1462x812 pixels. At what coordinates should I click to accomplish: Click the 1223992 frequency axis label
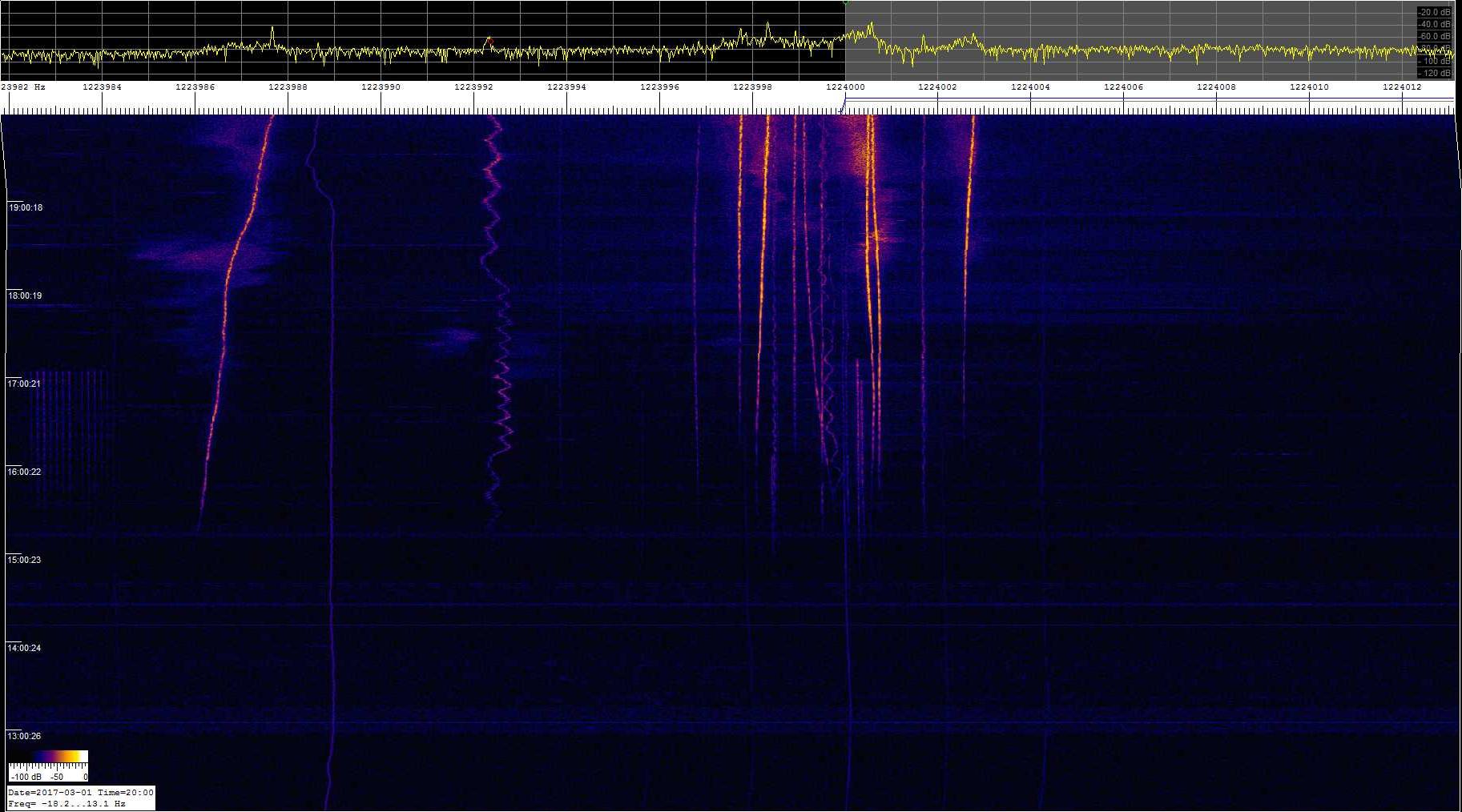pyautogui.click(x=474, y=87)
